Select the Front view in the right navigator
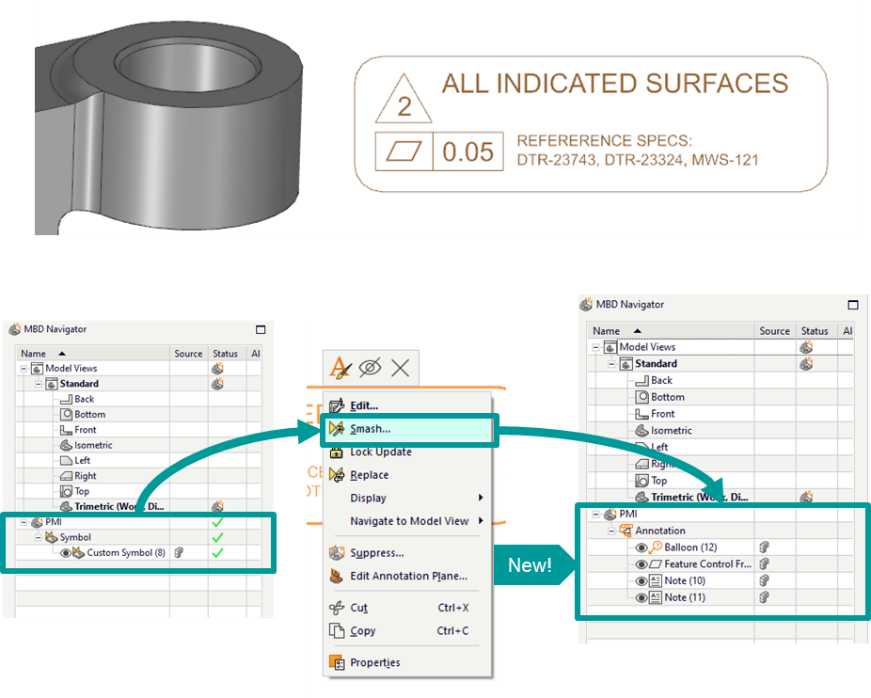This screenshot has height=698, width=871. coord(662,414)
